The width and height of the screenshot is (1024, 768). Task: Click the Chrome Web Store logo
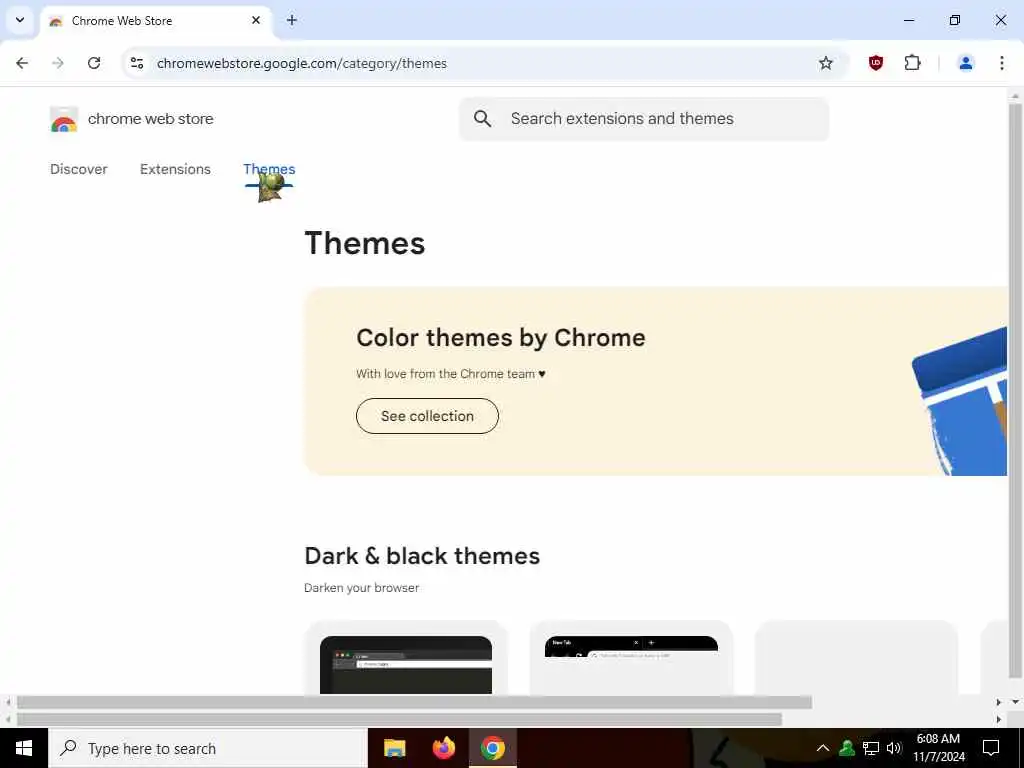[64, 120]
